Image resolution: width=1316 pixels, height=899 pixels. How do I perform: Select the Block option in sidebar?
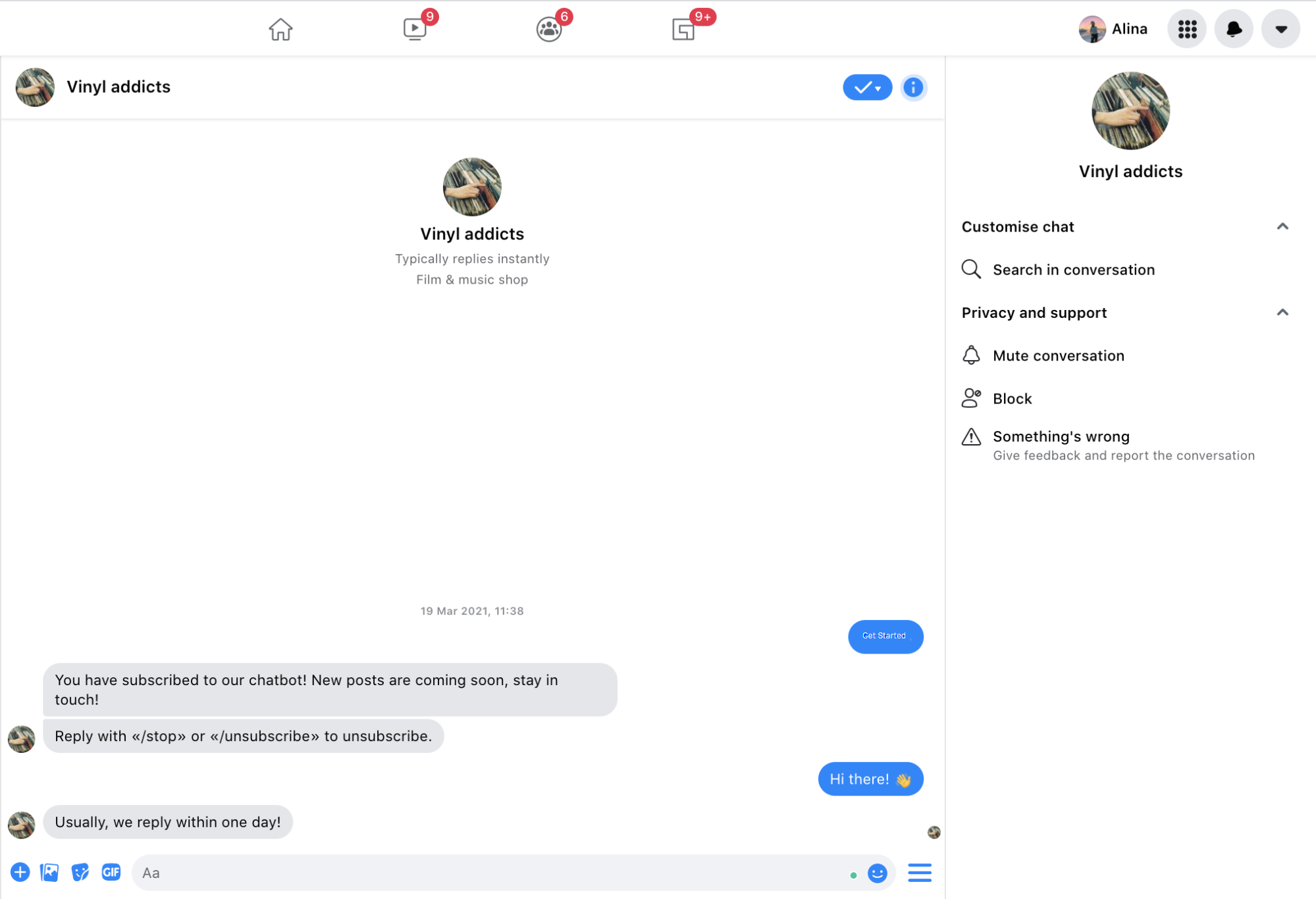tap(1013, 398)
